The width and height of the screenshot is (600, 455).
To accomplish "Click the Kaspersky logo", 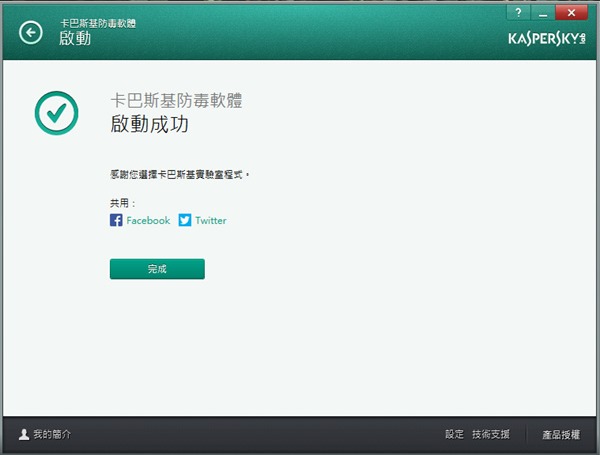I will click(x=547, y=39).
